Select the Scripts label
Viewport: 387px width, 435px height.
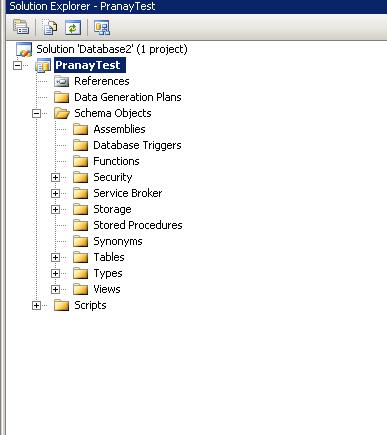90,305
